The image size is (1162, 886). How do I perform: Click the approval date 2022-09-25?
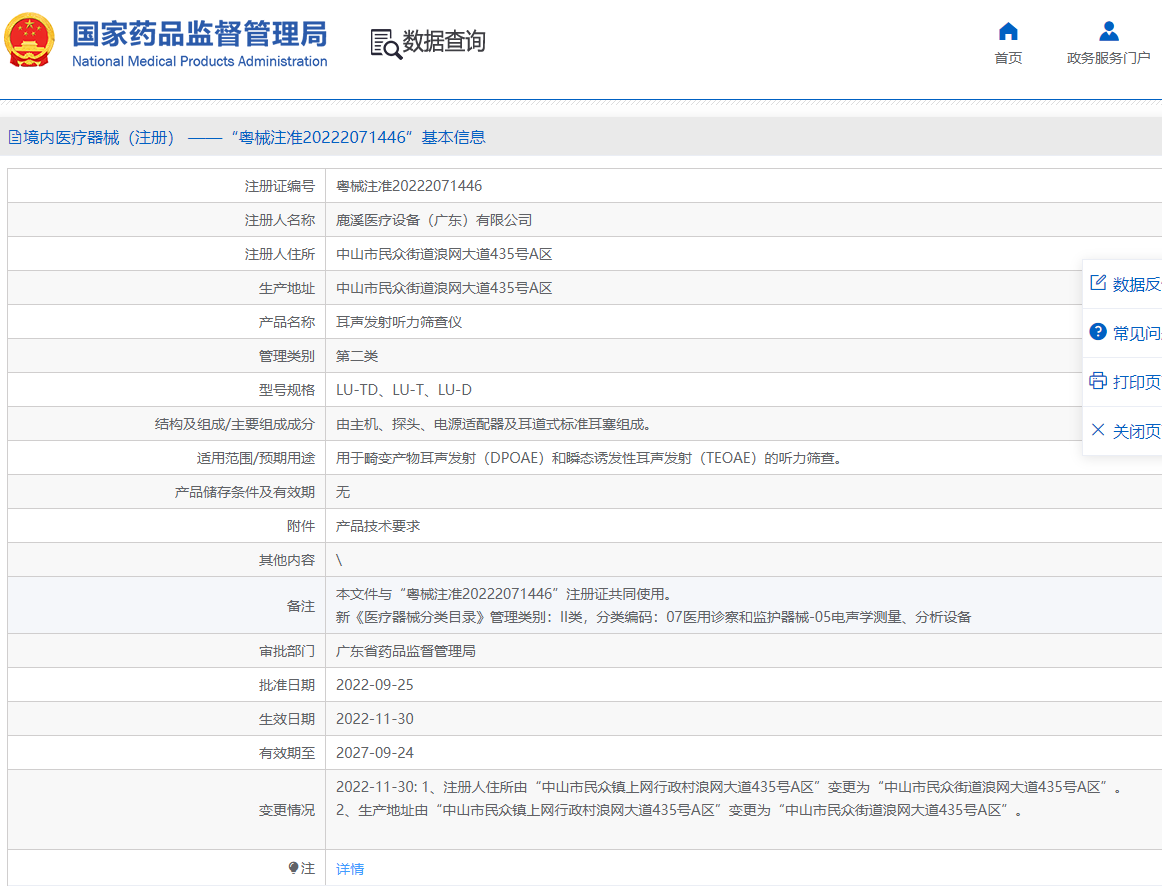[374, 685]
